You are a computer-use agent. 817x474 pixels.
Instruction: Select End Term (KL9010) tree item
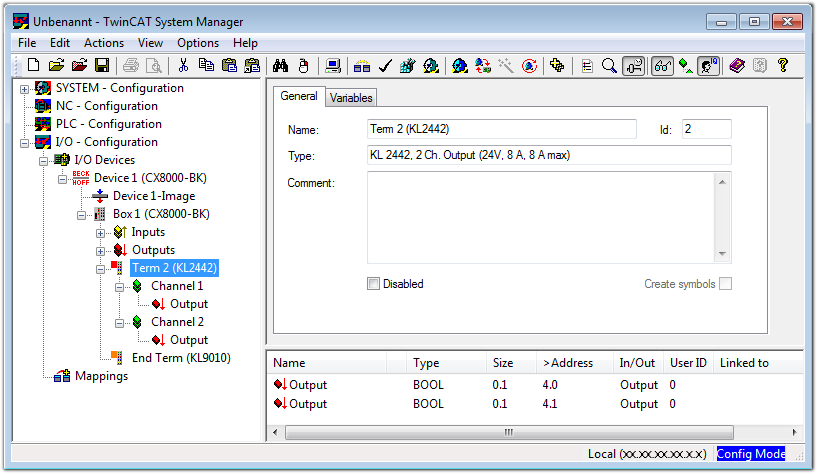pyautogui.click(x=181, y=358)
